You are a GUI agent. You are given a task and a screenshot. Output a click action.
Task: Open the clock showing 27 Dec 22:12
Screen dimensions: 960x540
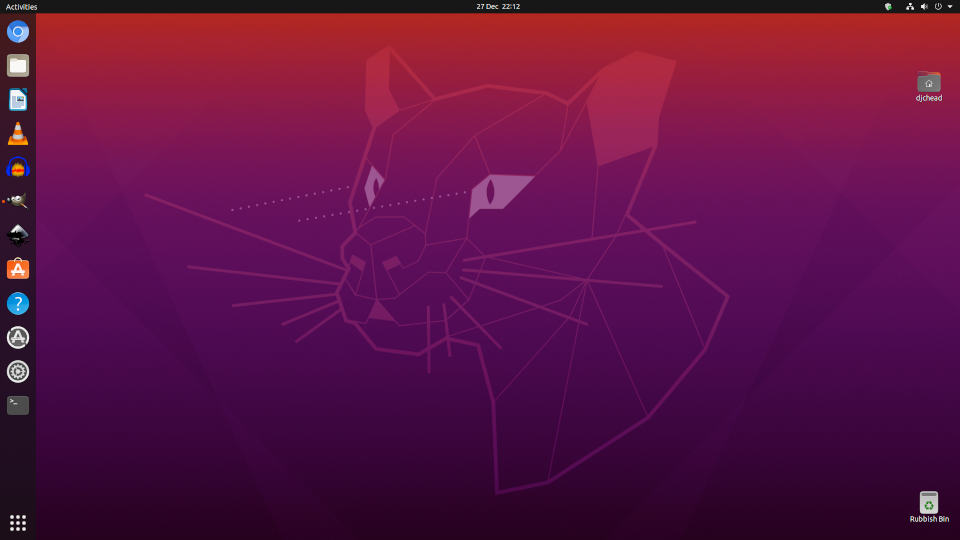(x=498, y=7)
